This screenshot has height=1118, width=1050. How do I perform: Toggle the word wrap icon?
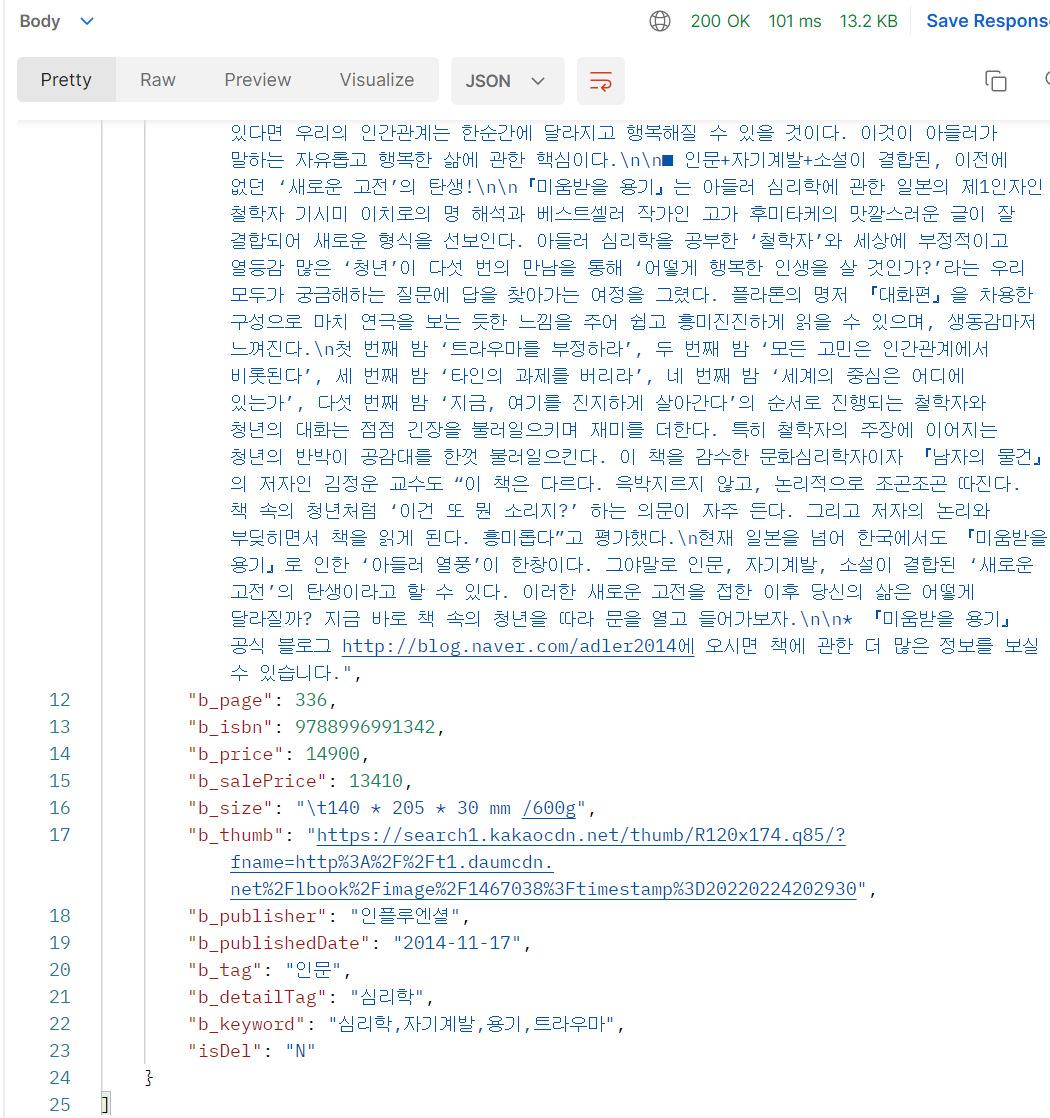point(601,81)
